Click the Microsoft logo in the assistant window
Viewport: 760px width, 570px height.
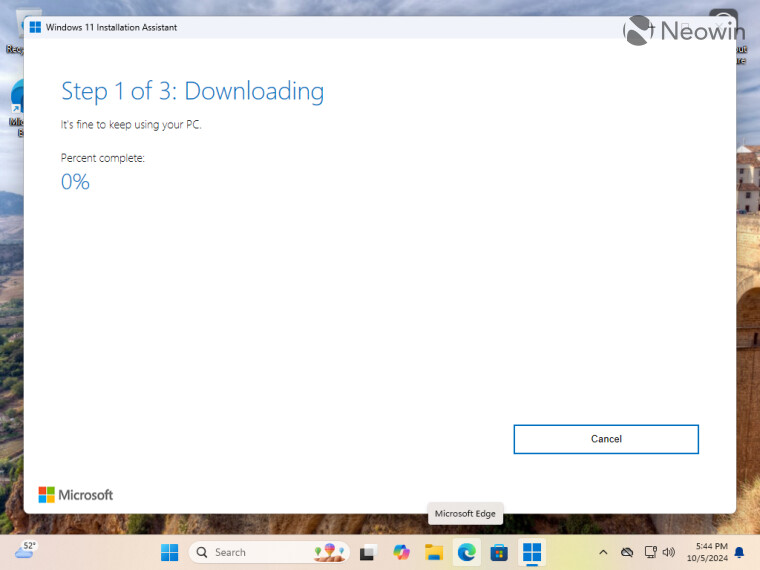[76, 495]
